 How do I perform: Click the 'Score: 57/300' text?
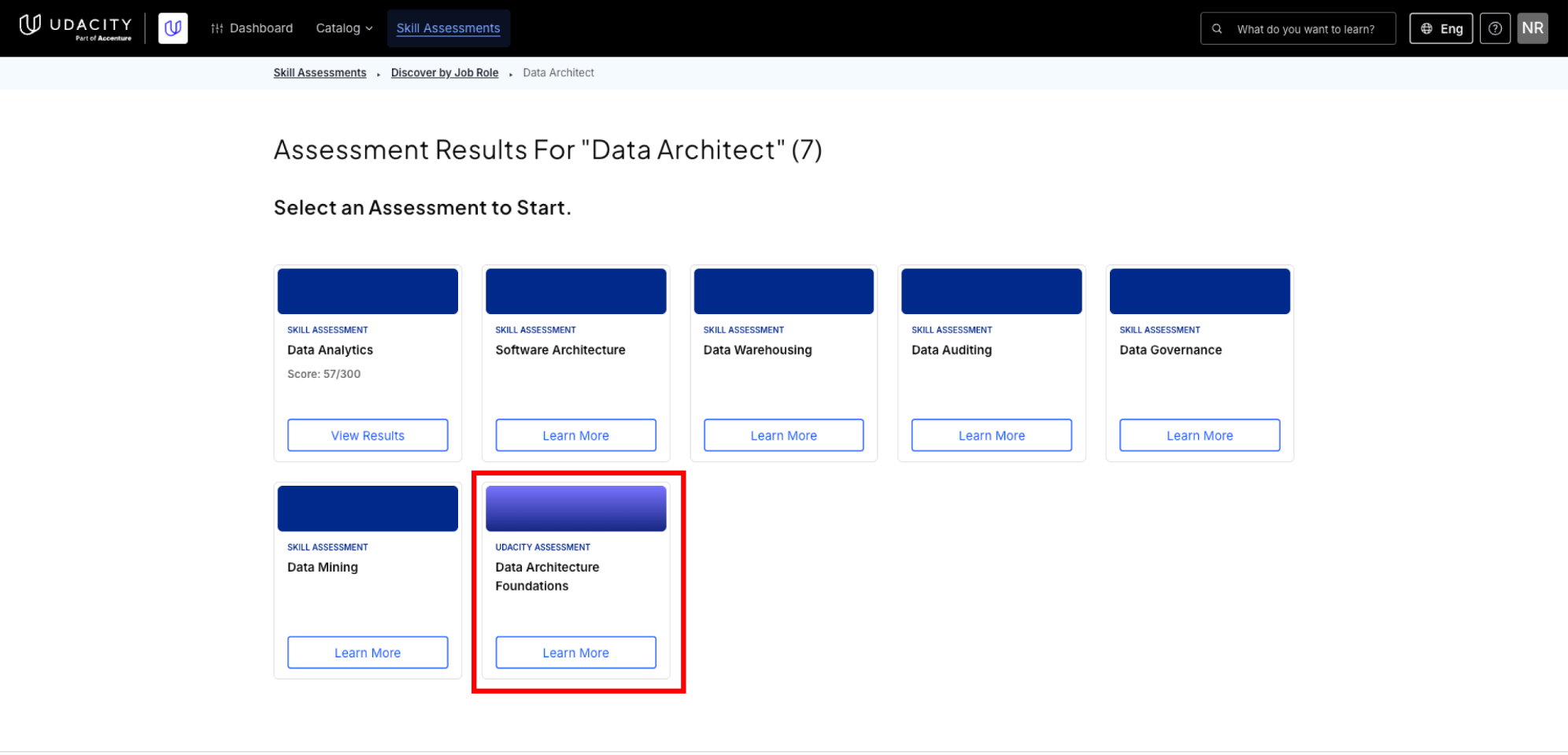[324, 374]
